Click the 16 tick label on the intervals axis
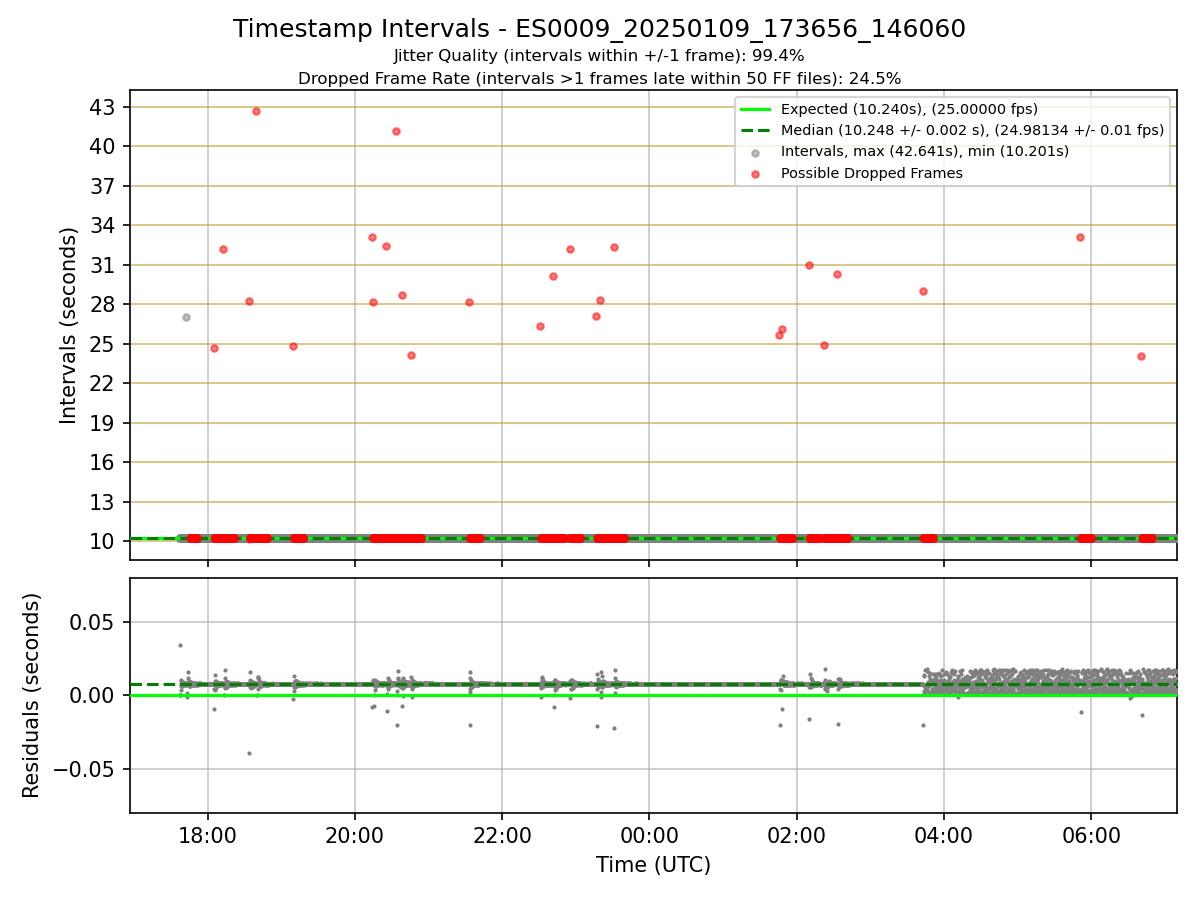This screenshot has height=900, width=1200. pos(104,462)
